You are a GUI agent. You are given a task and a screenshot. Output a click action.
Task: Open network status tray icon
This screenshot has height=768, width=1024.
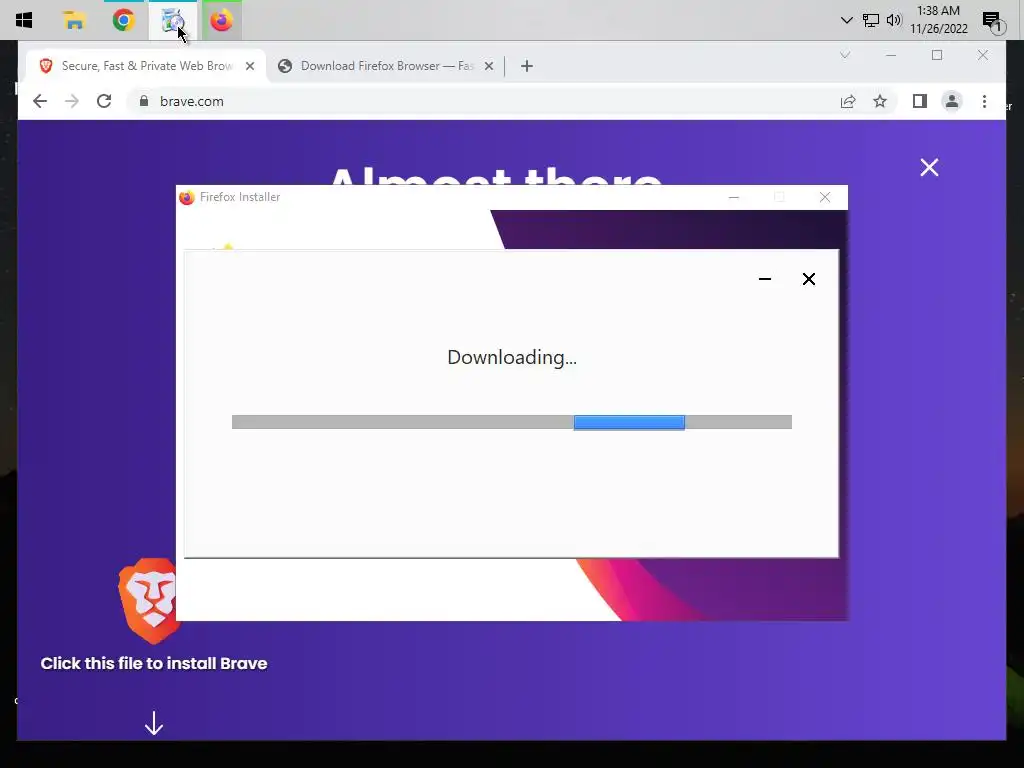(871, 20)
